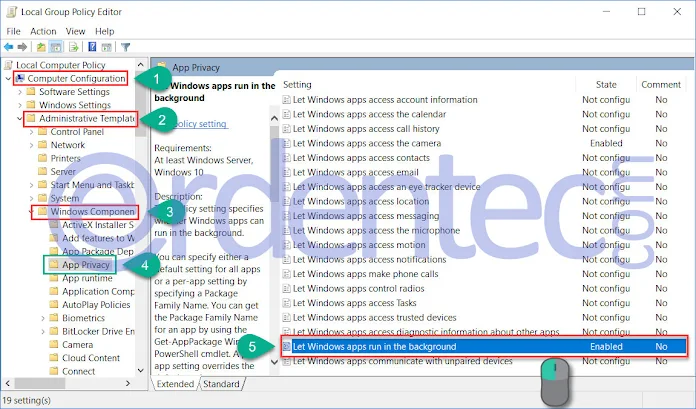696x409 pixels.
Task: Click folder icon beside Biometrics
Action: tap(54, 318)
